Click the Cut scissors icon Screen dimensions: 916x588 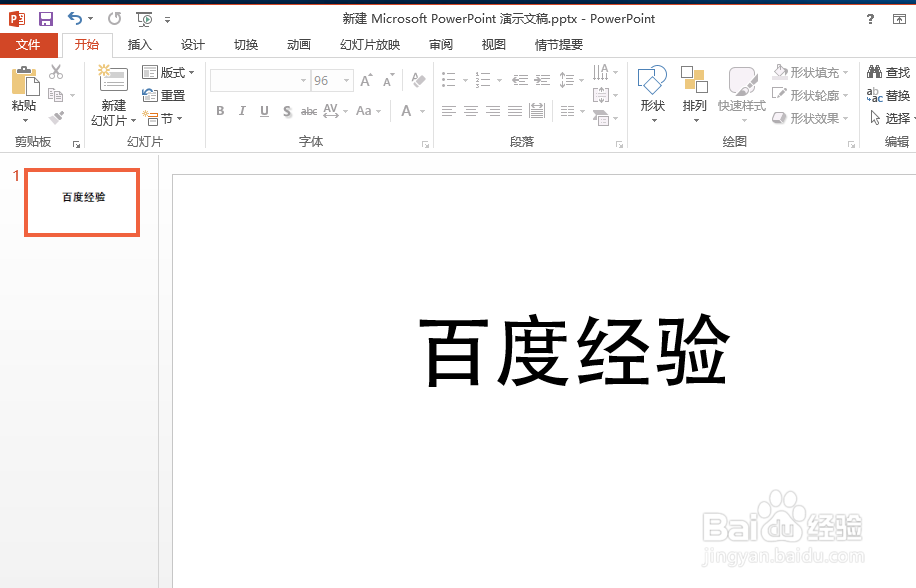56,72
